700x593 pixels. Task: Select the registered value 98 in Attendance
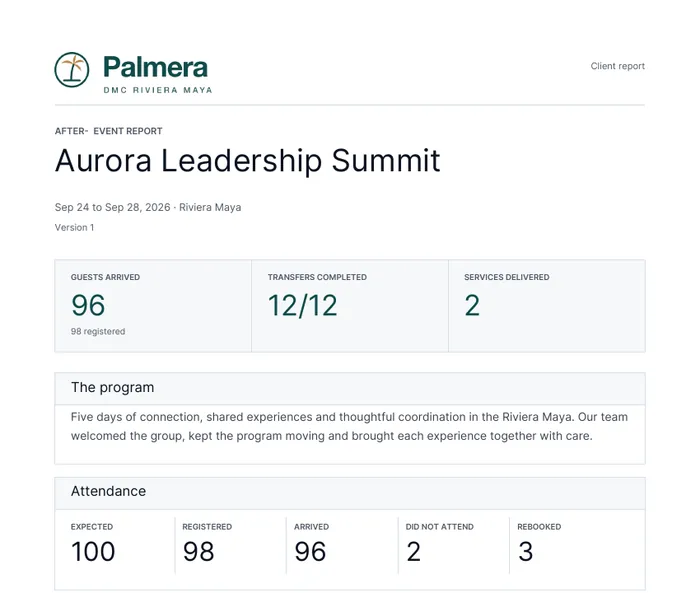[199, 551]
